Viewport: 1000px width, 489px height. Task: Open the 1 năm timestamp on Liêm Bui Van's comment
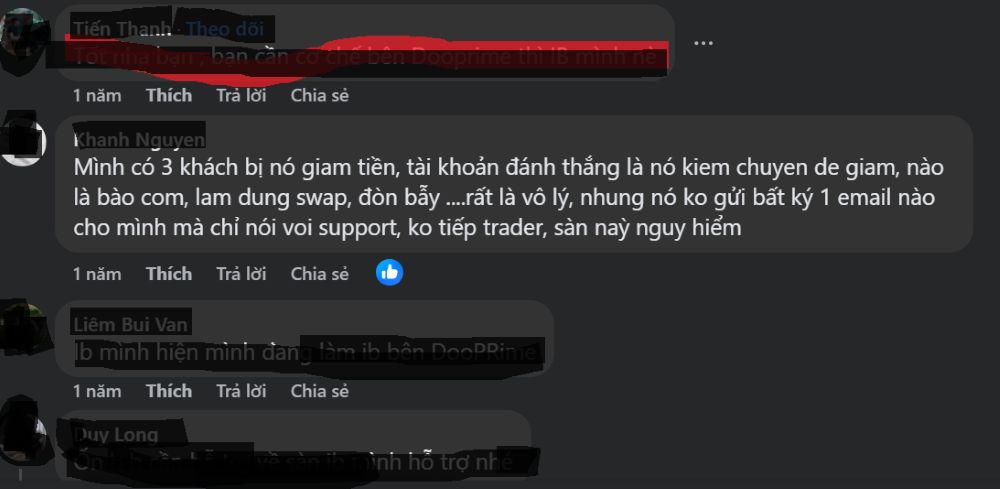point(97,391)
